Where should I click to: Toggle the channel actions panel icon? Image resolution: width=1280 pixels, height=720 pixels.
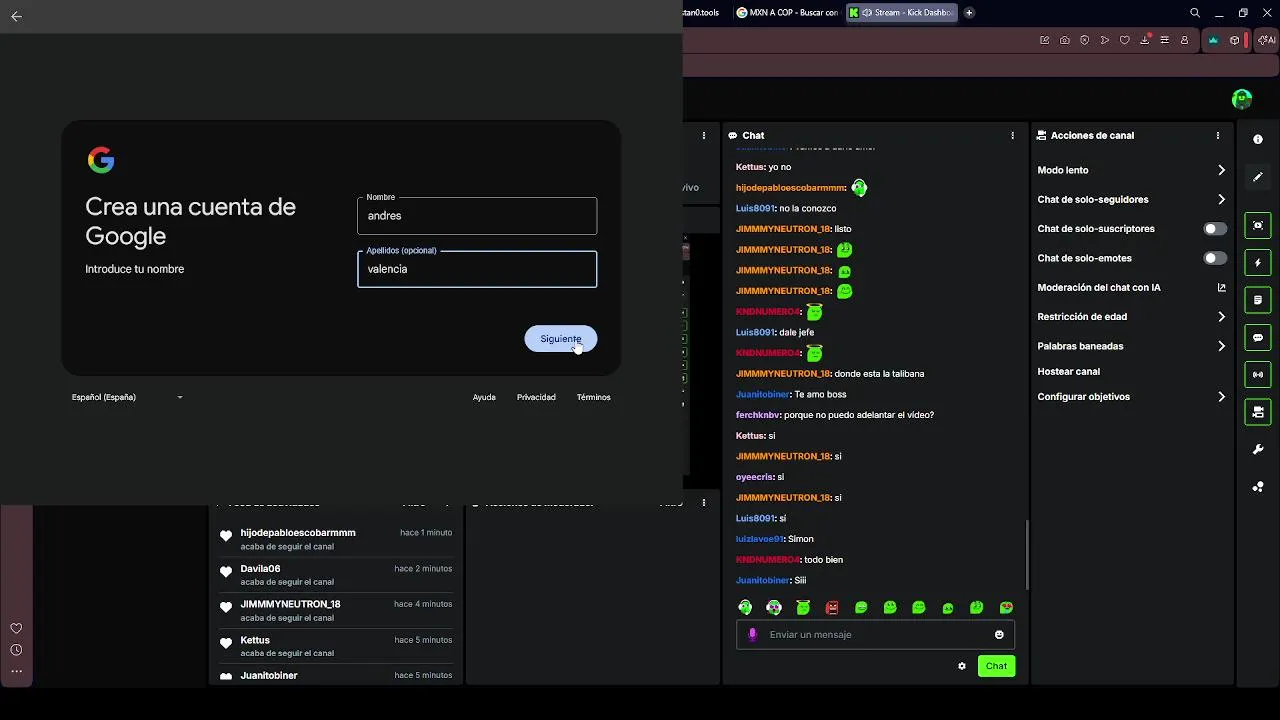pos(1258,412)
